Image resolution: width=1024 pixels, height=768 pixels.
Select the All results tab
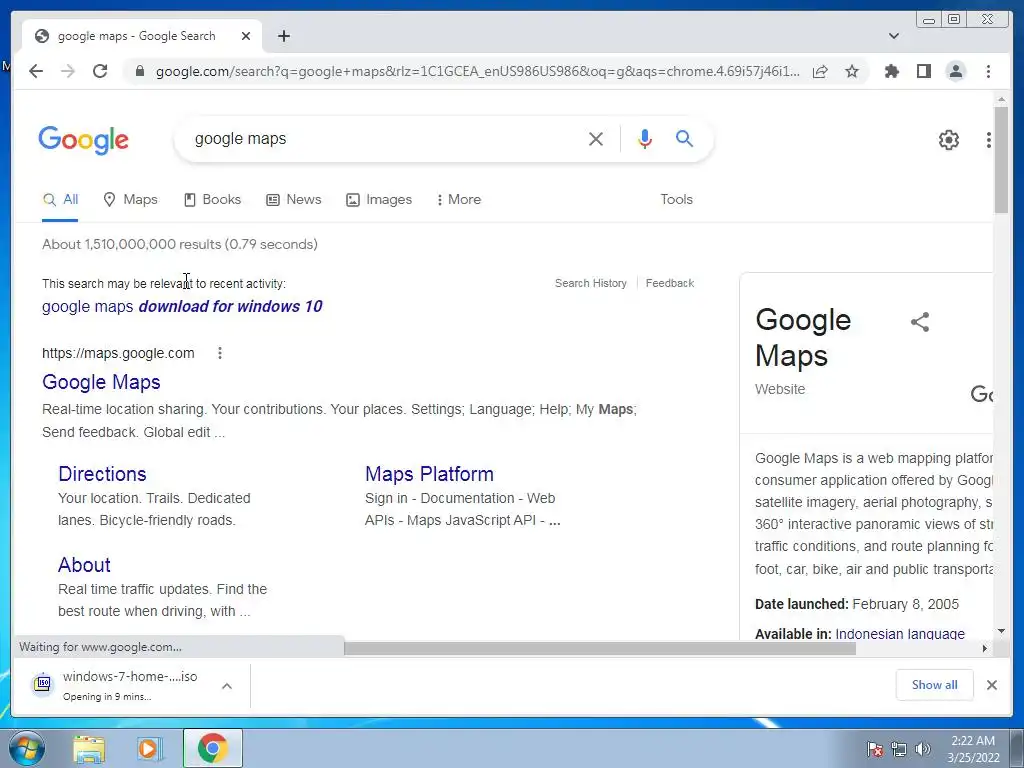pyautogui.click(x=60, y=200)
